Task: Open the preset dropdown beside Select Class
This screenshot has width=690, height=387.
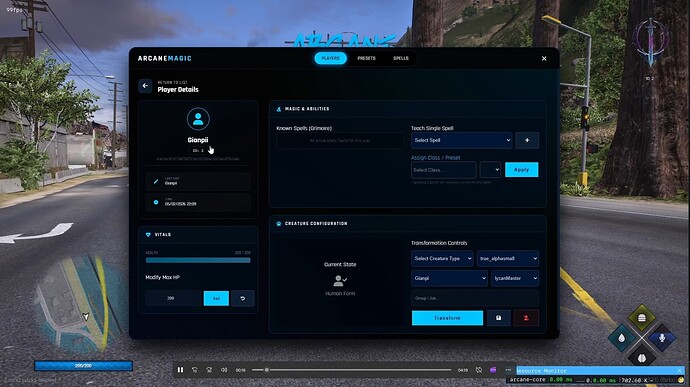Action: 490,170
